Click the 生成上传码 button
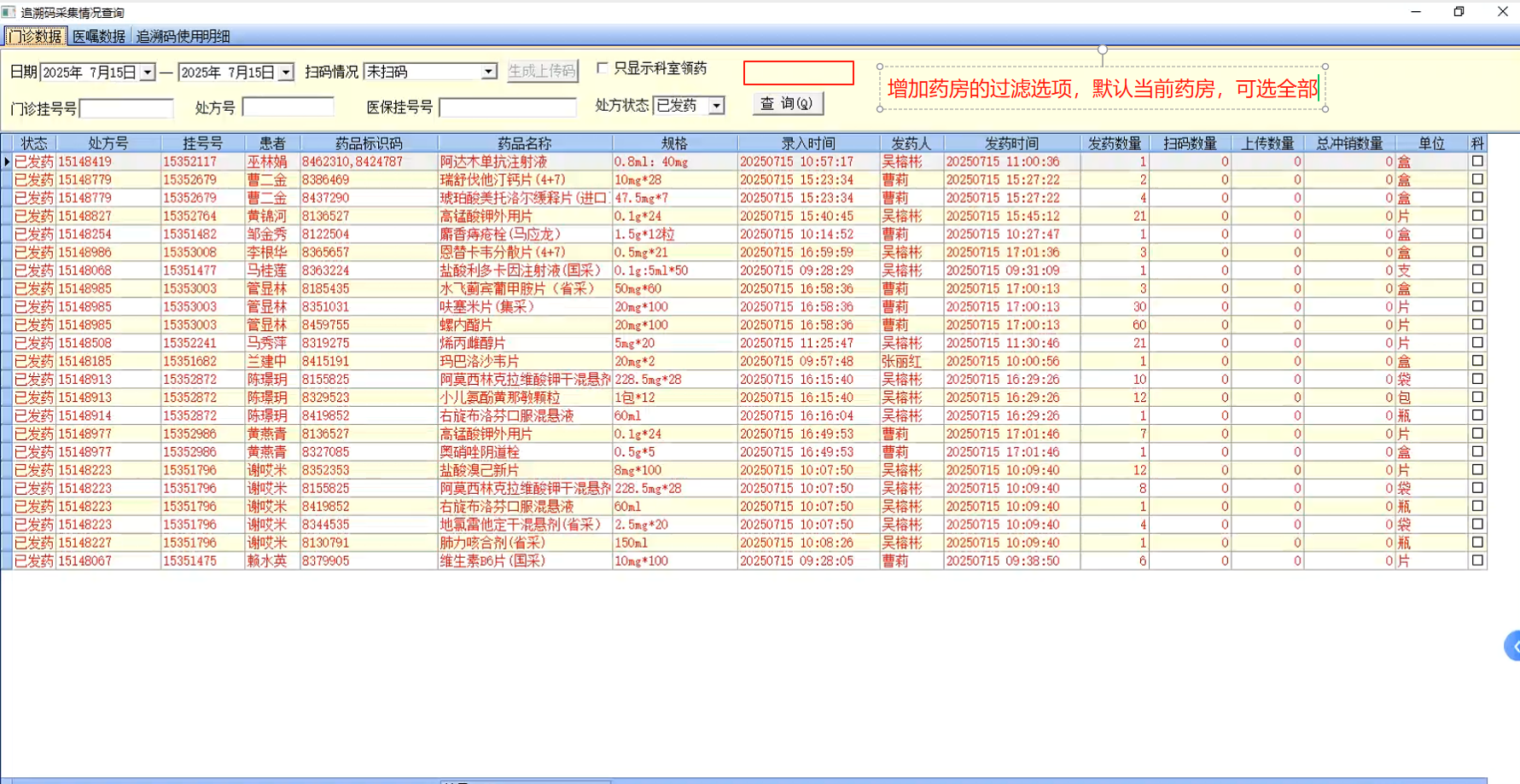The image size is (1520, 784). [542, 71]
